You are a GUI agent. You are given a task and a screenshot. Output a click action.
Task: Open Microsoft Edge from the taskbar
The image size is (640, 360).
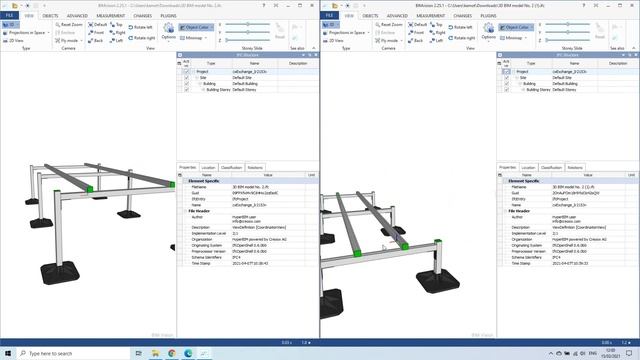(x=188, y=353)
